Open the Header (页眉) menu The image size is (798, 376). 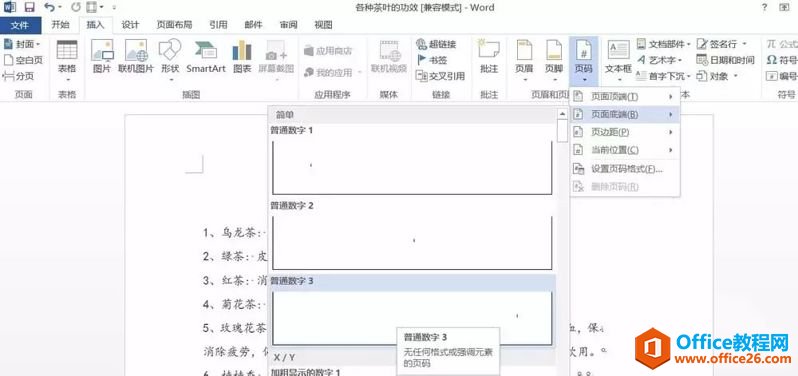[x=524, y=61]
